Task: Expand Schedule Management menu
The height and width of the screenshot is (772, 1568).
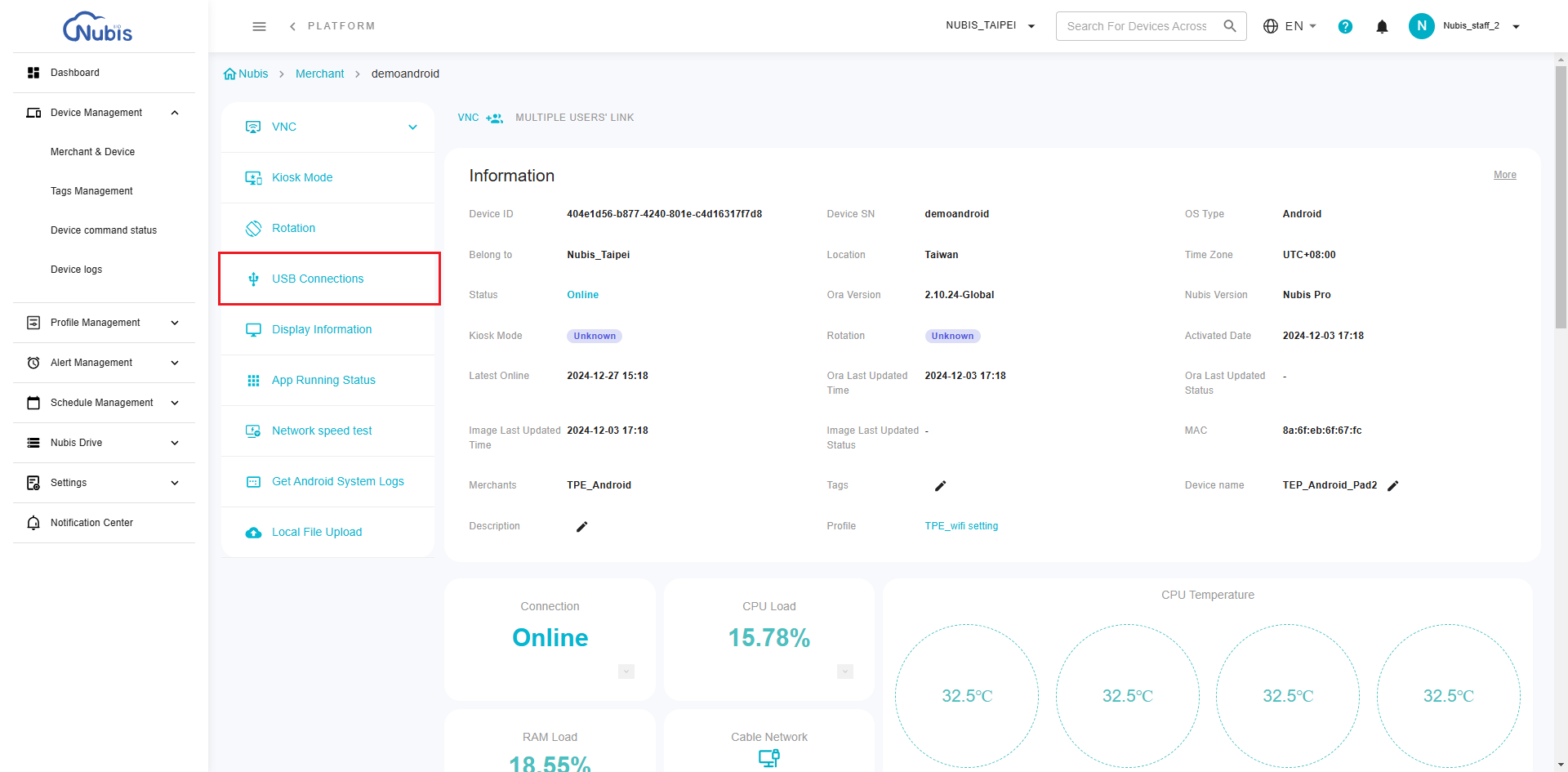Action: point(104,403)
